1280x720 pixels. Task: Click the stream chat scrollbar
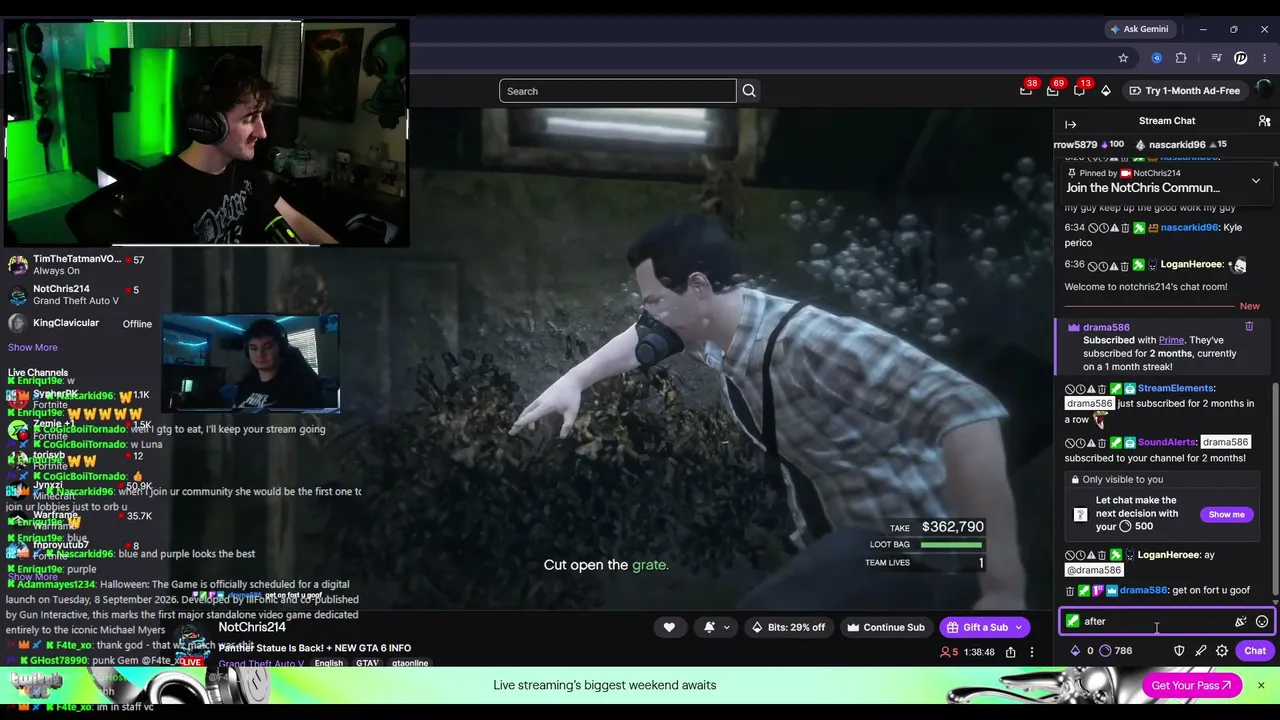click(1275, 490)
